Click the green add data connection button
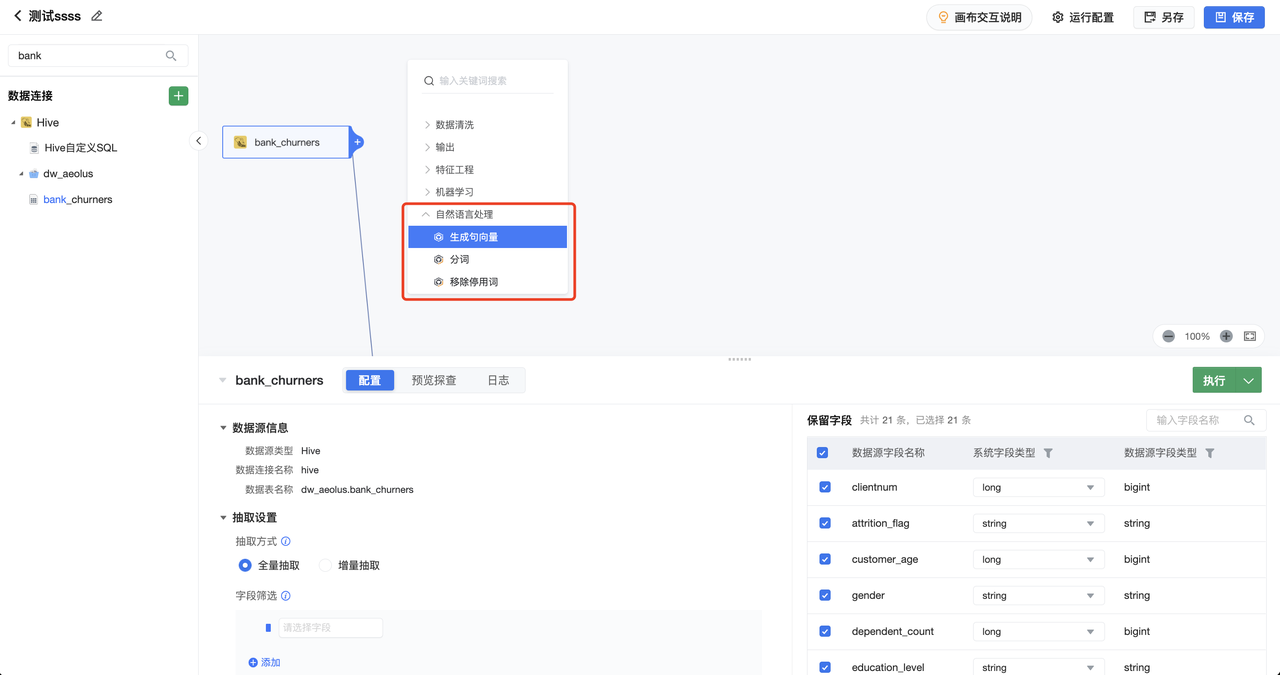 click(178, 96)
